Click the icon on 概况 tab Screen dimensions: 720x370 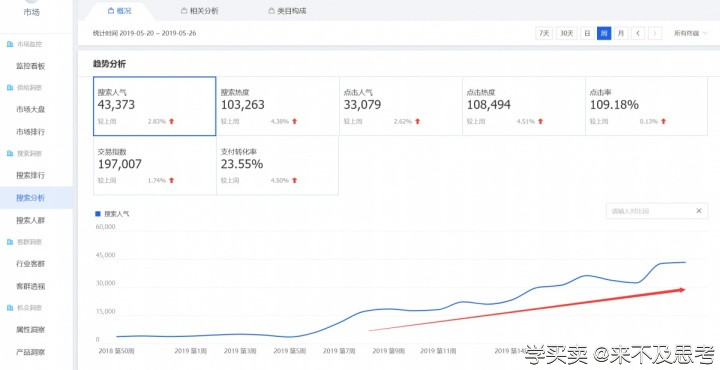[x=110, y=11]
